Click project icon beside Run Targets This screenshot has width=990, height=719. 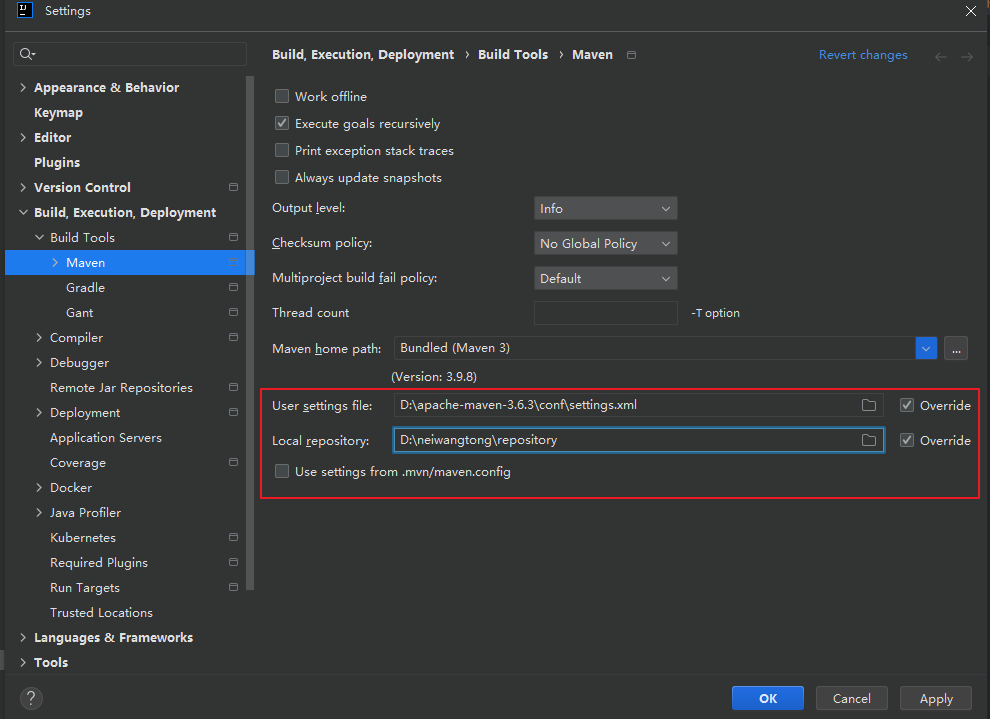(x=233, y=587)
